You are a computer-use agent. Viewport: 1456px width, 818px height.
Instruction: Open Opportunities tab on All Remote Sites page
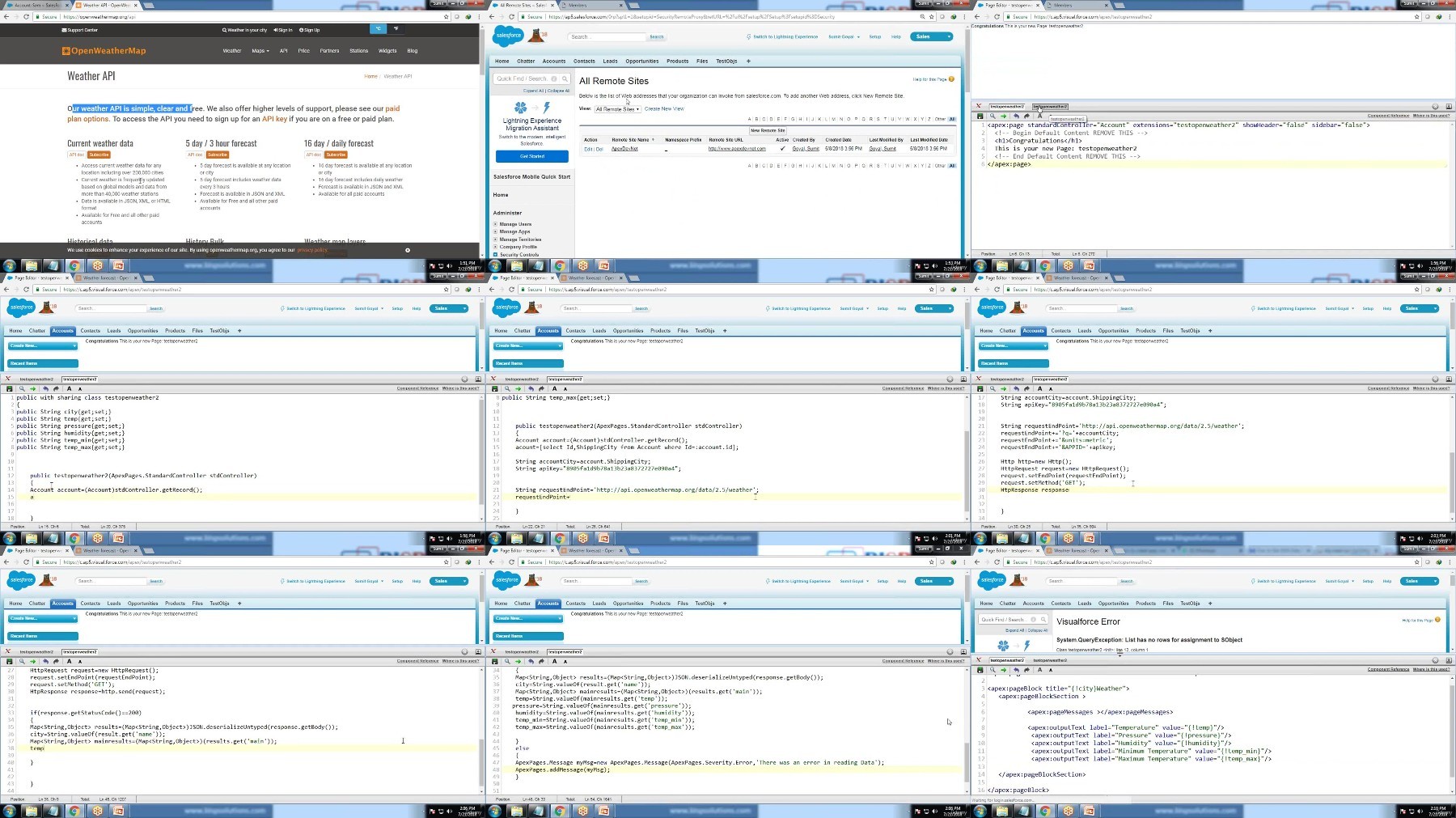click(x=642, y=61)
